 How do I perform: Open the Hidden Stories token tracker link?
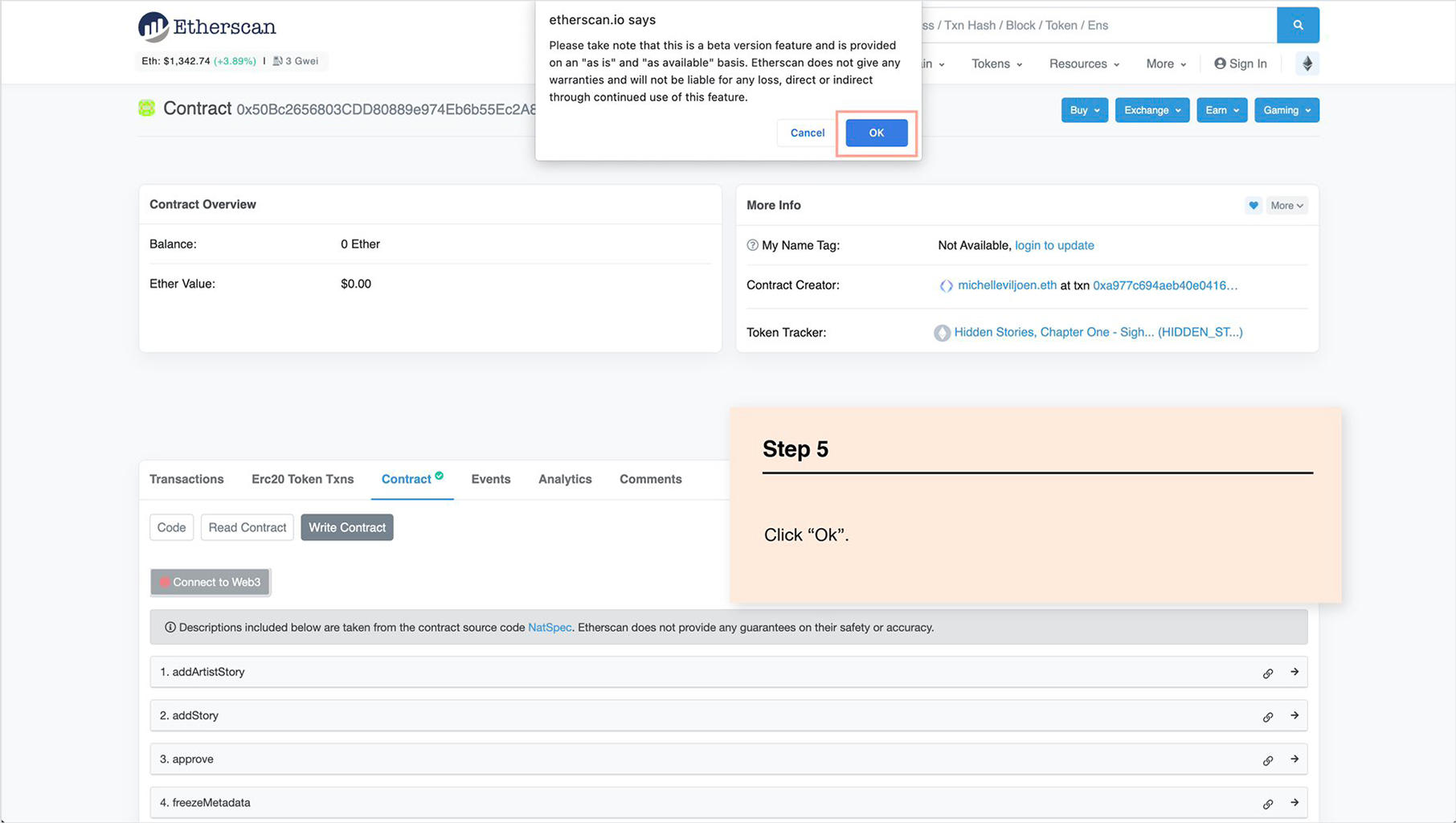(x=1098, y=332)
